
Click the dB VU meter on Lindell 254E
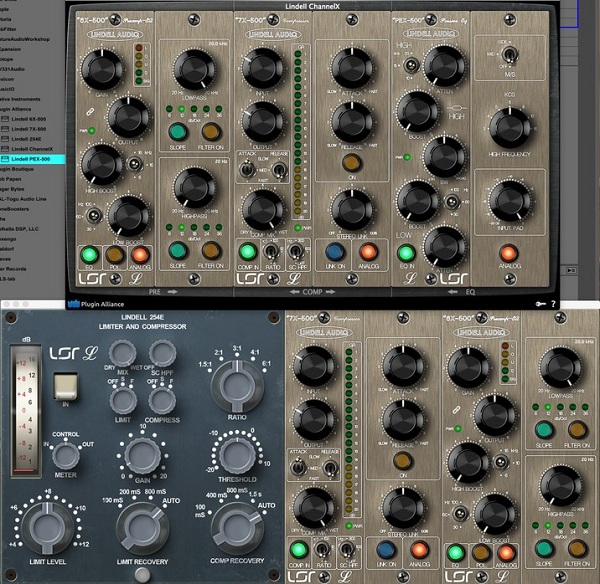point(26,411)
